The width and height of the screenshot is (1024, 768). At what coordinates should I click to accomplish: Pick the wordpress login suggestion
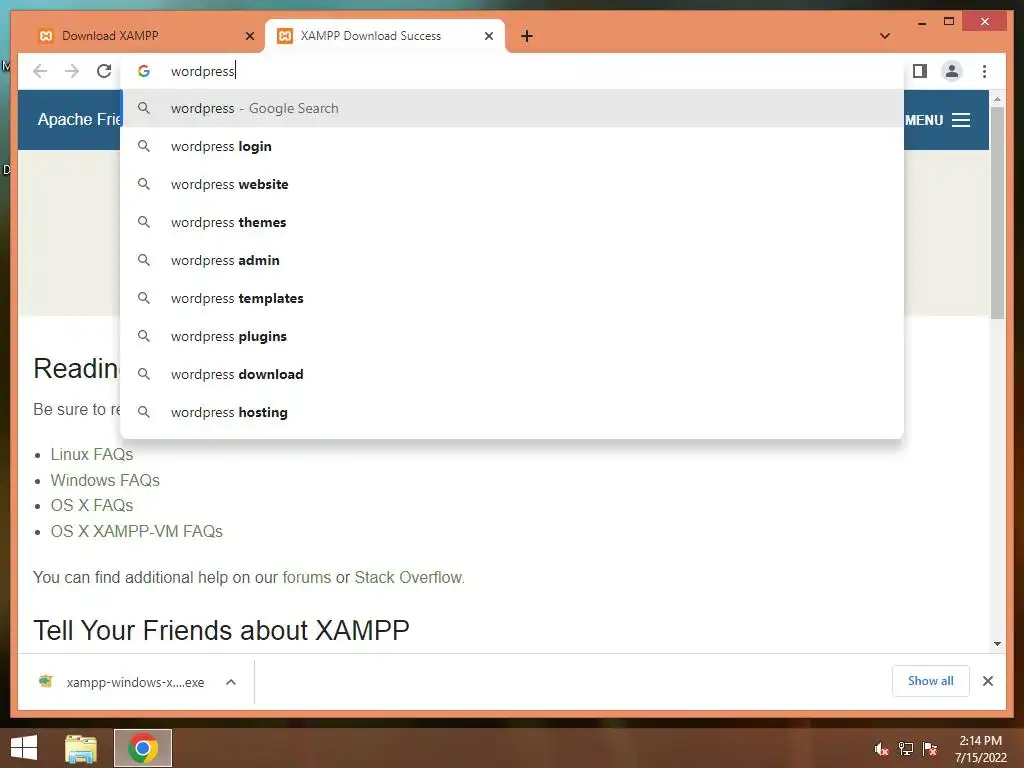click(512, 146)
